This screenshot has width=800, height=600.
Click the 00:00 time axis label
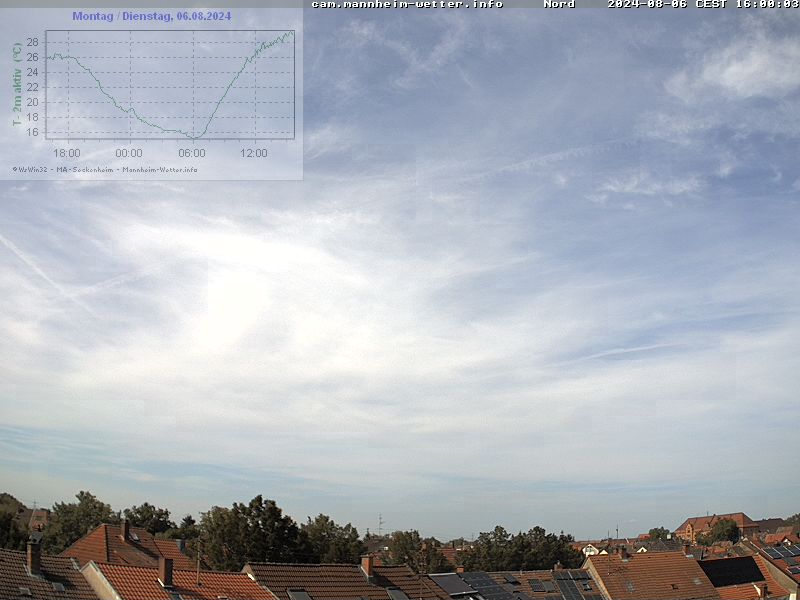point(129,153)
